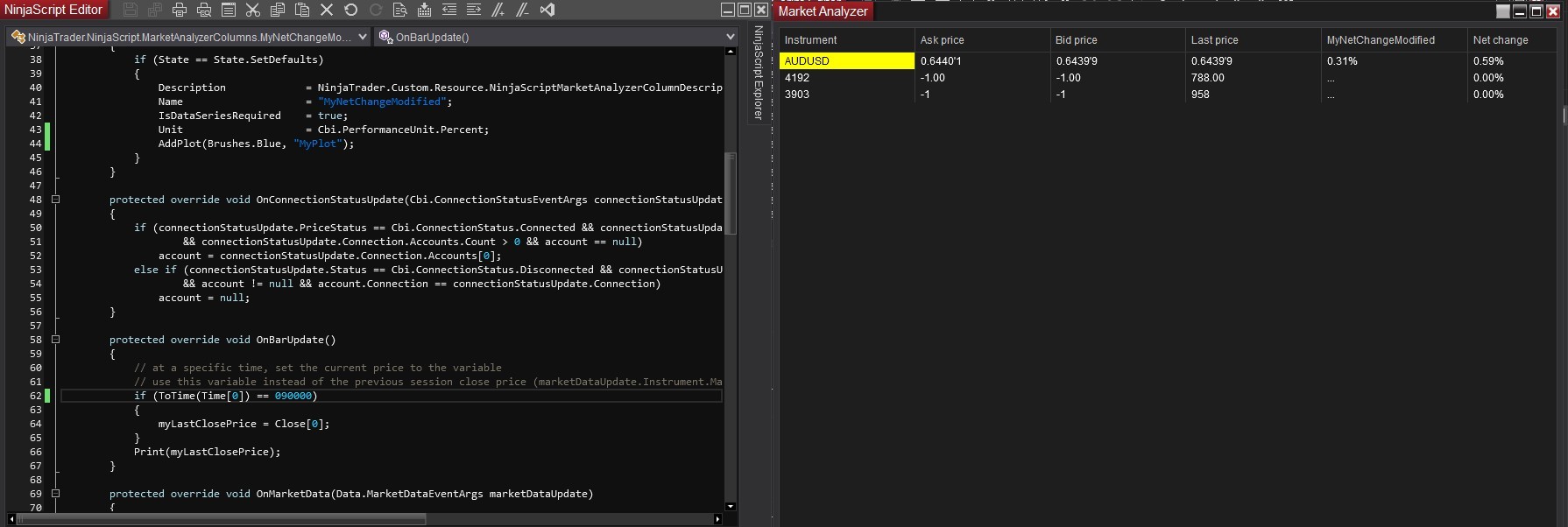
Task: Click the editor vertical scrollbar thumb
Action: click(x=731, y=193)
